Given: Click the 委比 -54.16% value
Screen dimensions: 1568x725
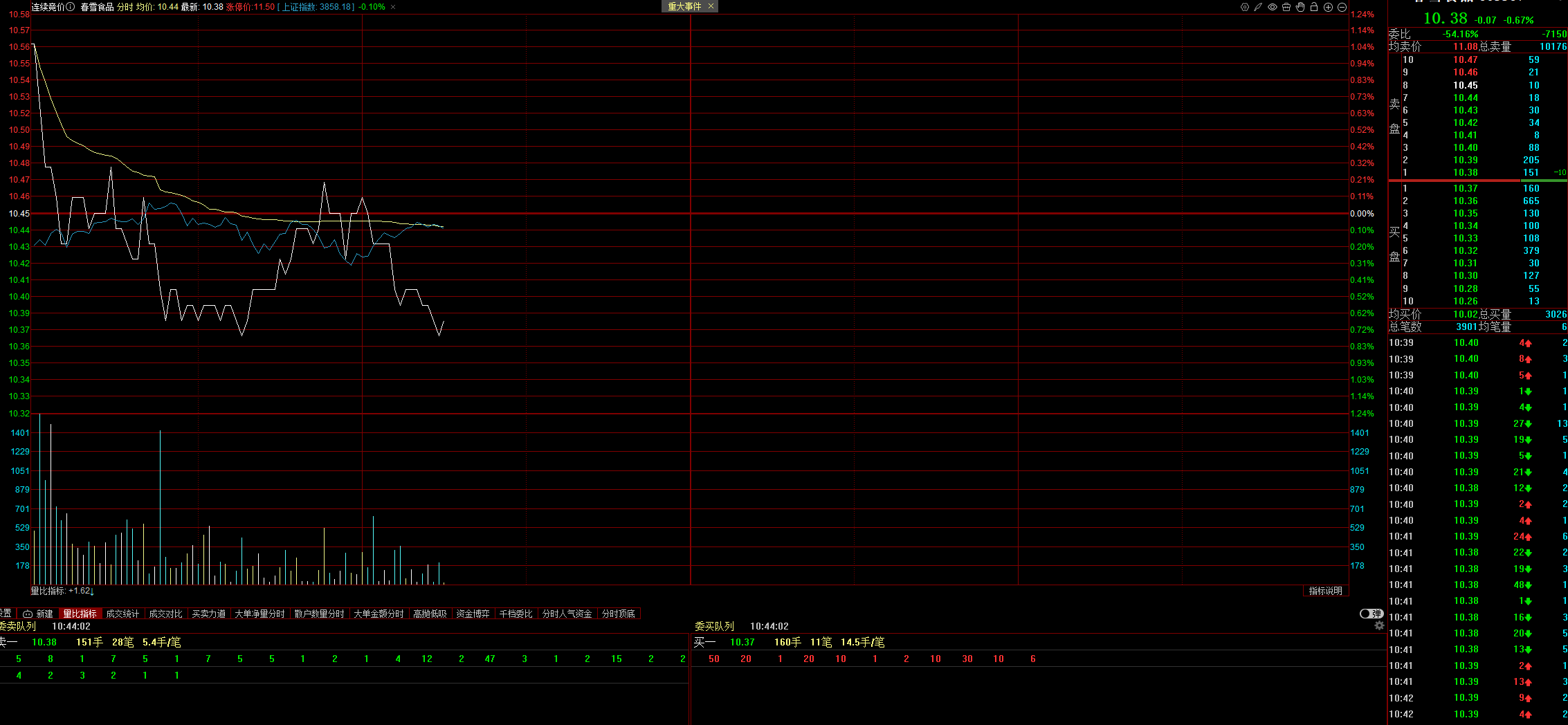Looking at the screenshot, I should click(1460, 34).
